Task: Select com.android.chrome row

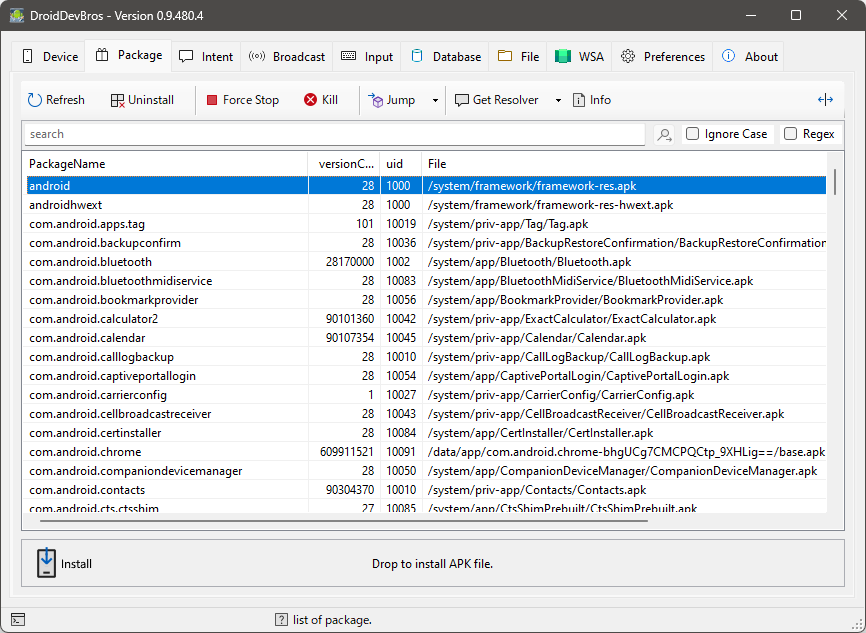Action: coord(425,452)
